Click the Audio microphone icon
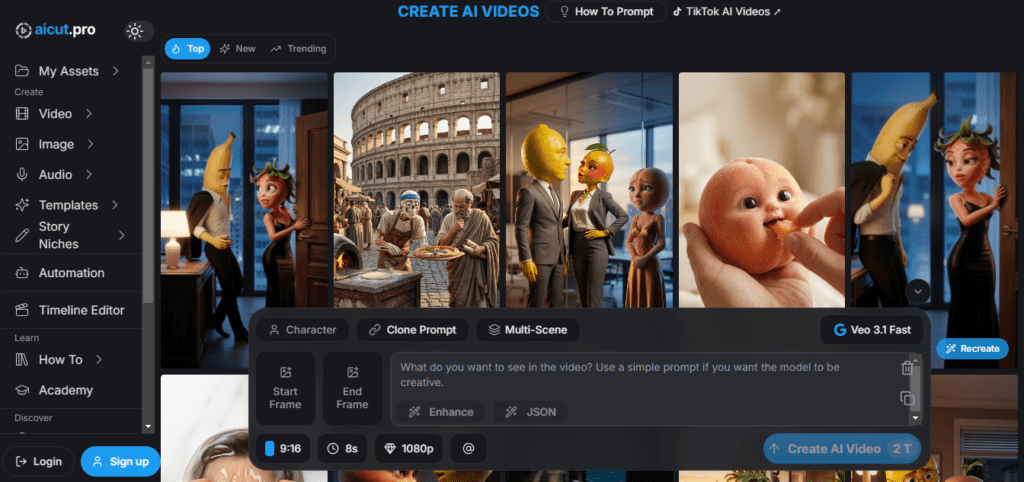 click(x=22, y=174)
